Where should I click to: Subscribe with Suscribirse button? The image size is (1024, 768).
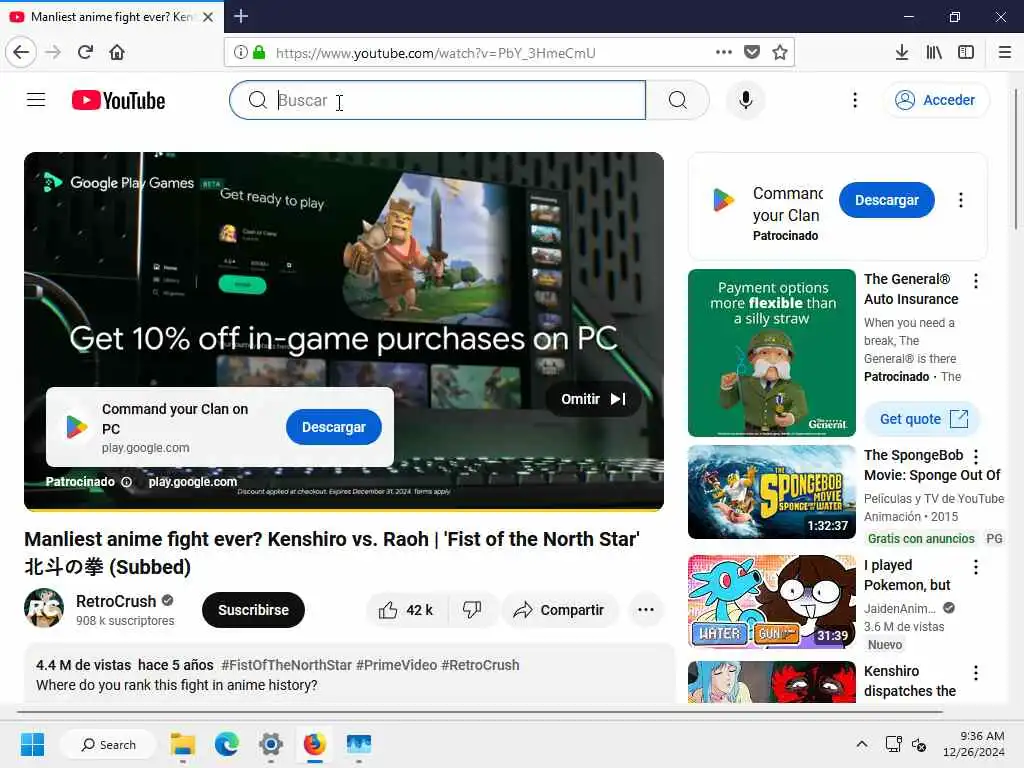click(x=253, y=610)
